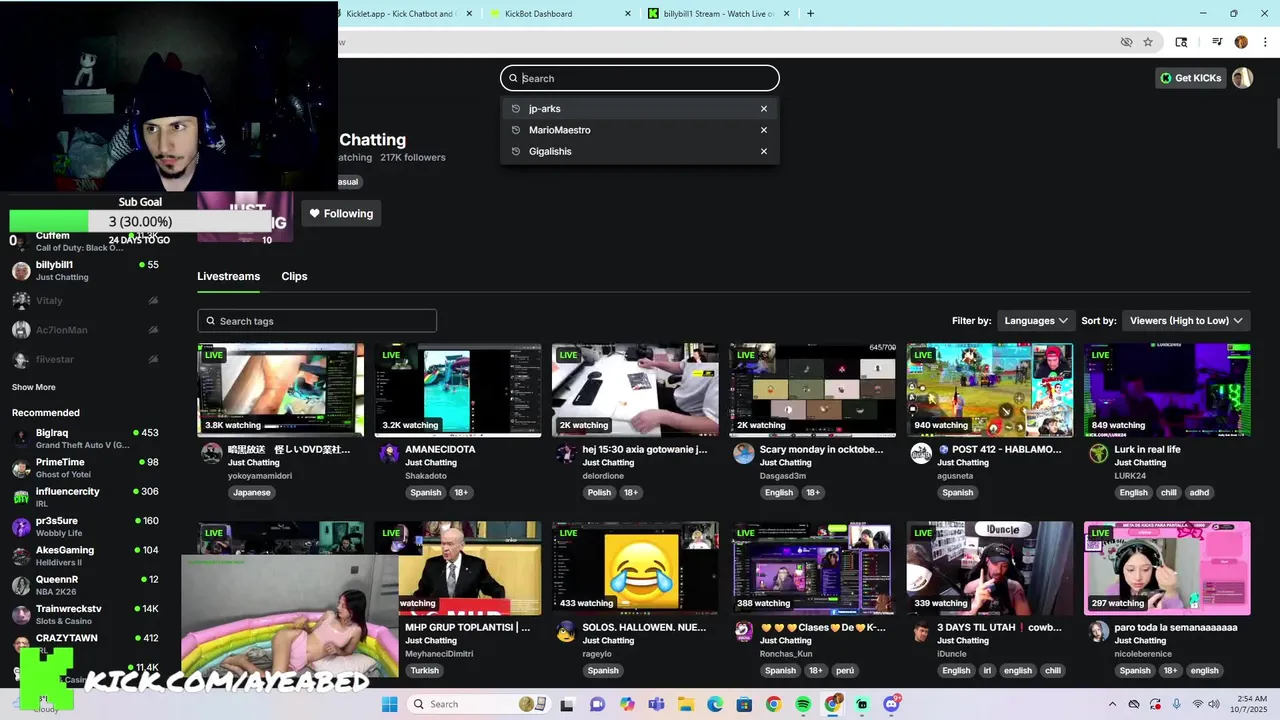Select recent search MarioMaestro
The height and width of the screenshot is (720, 1280).
[x=640, y=130]
